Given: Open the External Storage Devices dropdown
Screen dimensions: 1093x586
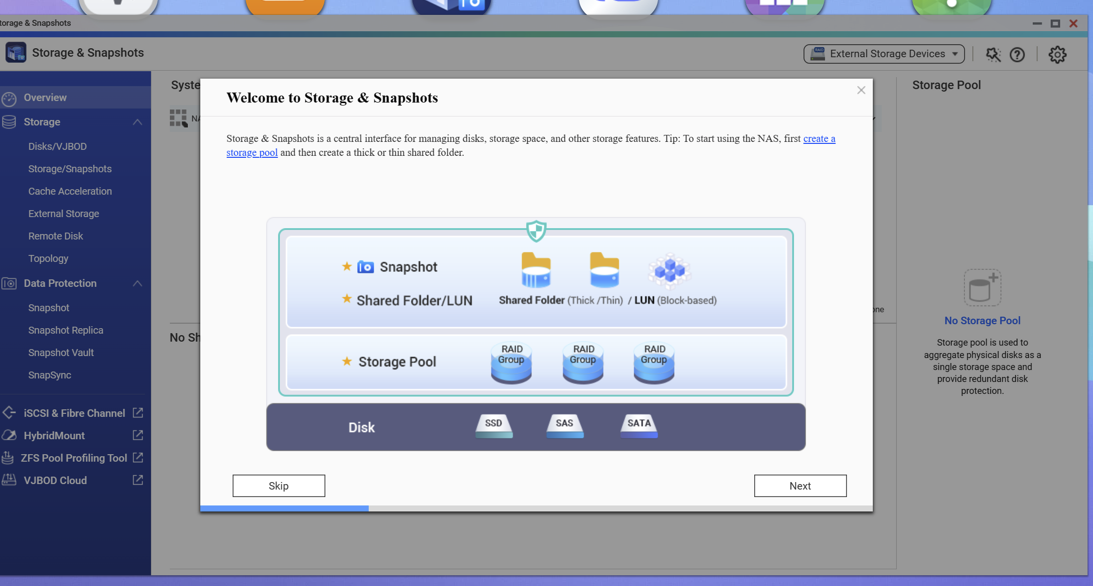Looking at the screenshot, I should coord(884,54).
